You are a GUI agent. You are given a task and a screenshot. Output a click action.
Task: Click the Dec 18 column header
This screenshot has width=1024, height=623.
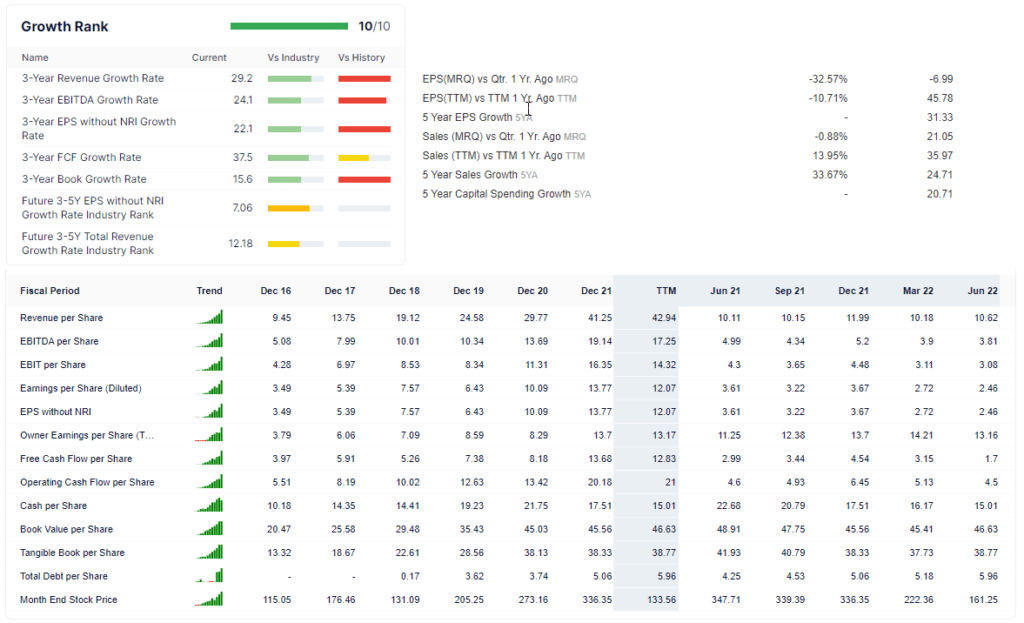pos(404,291)
